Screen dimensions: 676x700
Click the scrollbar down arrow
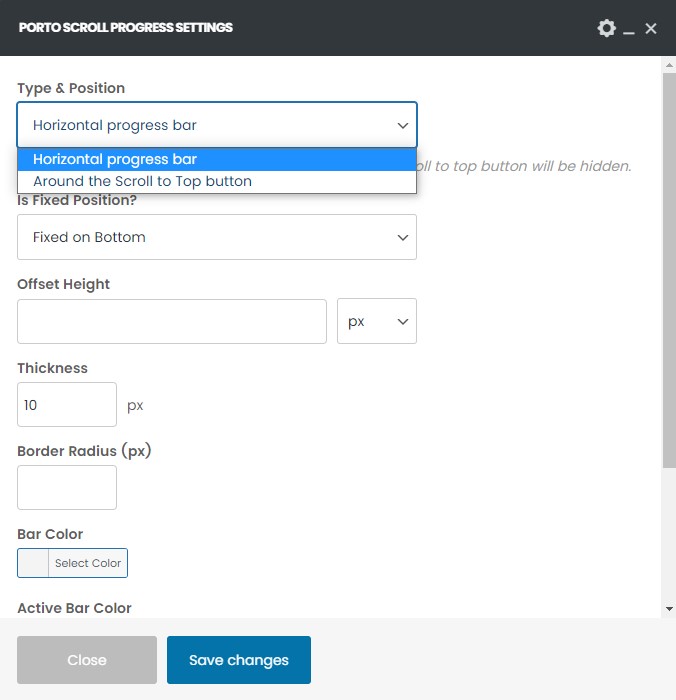coord(668,609)
